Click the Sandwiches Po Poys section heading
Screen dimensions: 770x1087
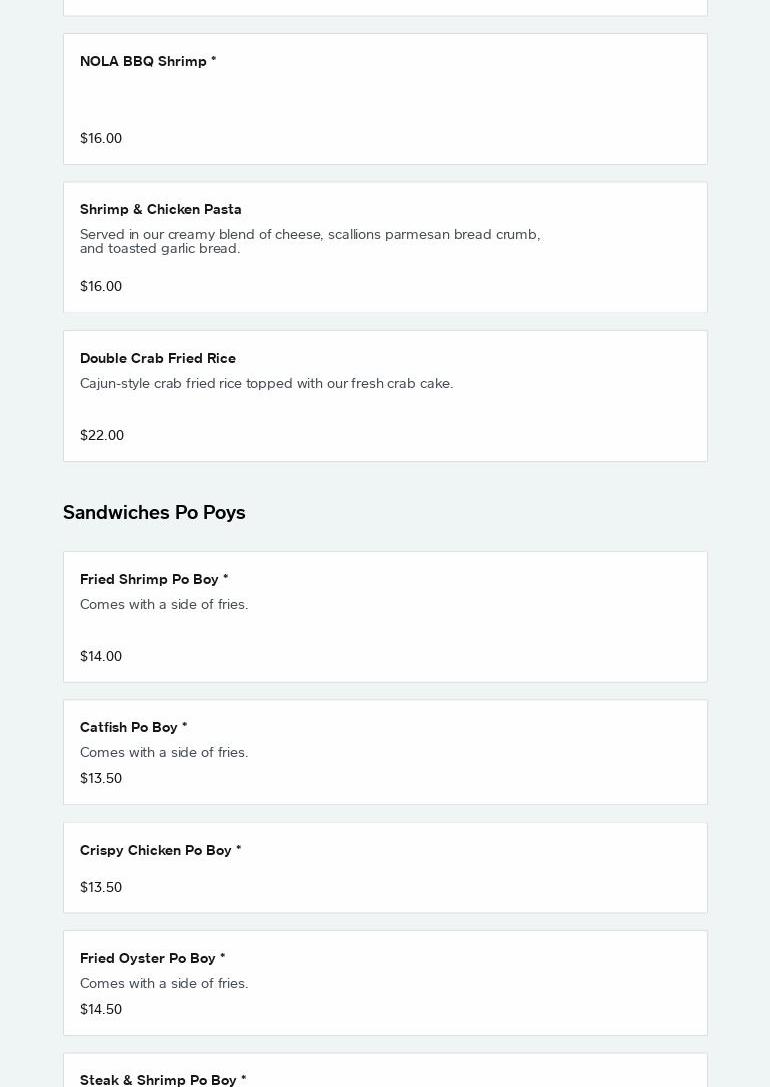[154, 512]
